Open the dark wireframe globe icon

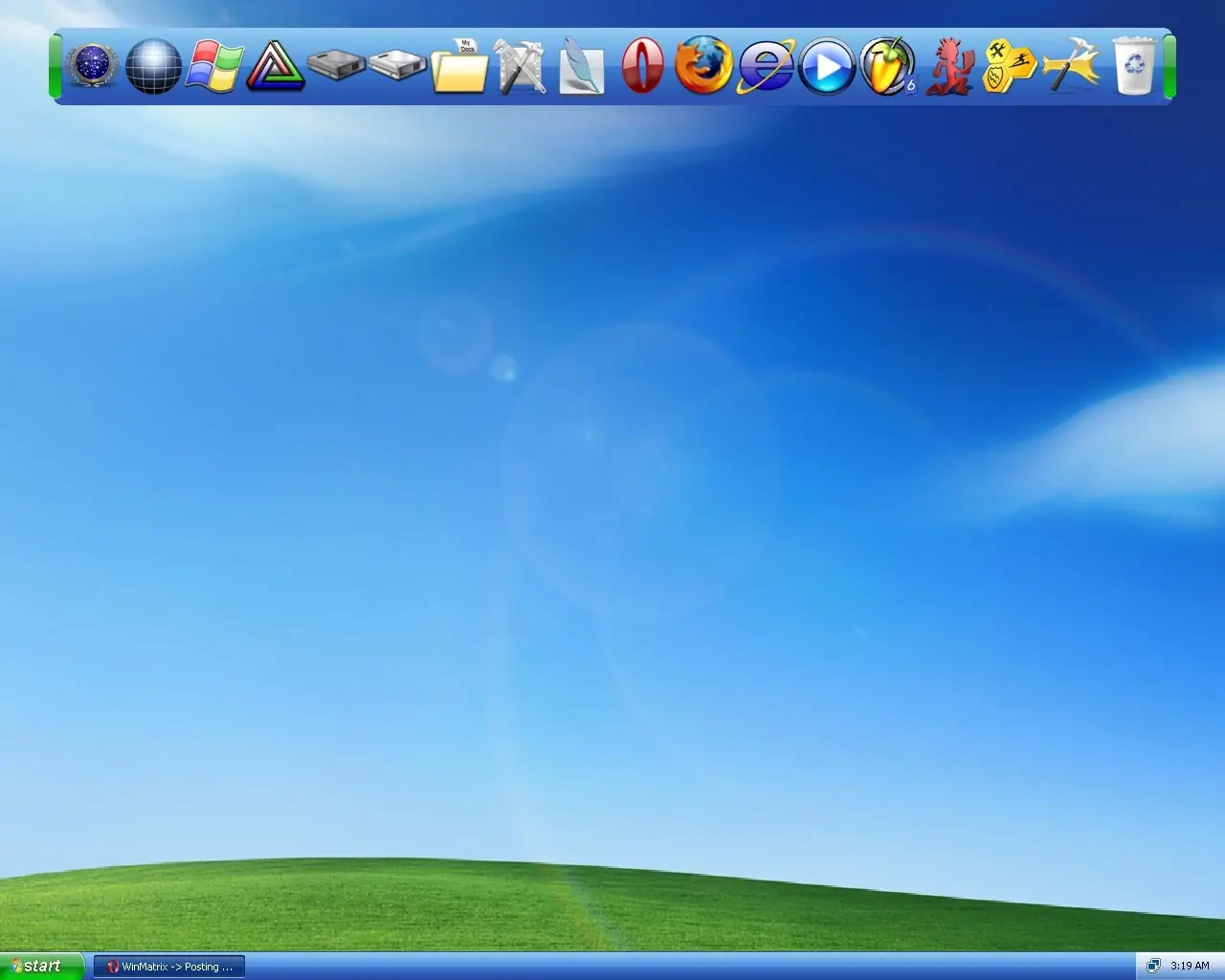153,66
